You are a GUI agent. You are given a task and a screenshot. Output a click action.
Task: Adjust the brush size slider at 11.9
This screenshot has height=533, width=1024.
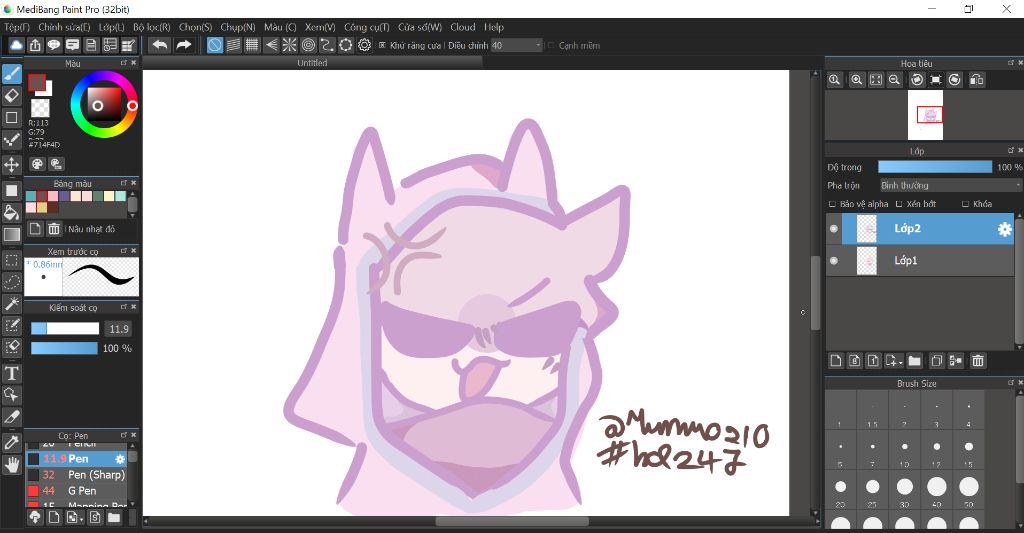[x=65, y=329]
